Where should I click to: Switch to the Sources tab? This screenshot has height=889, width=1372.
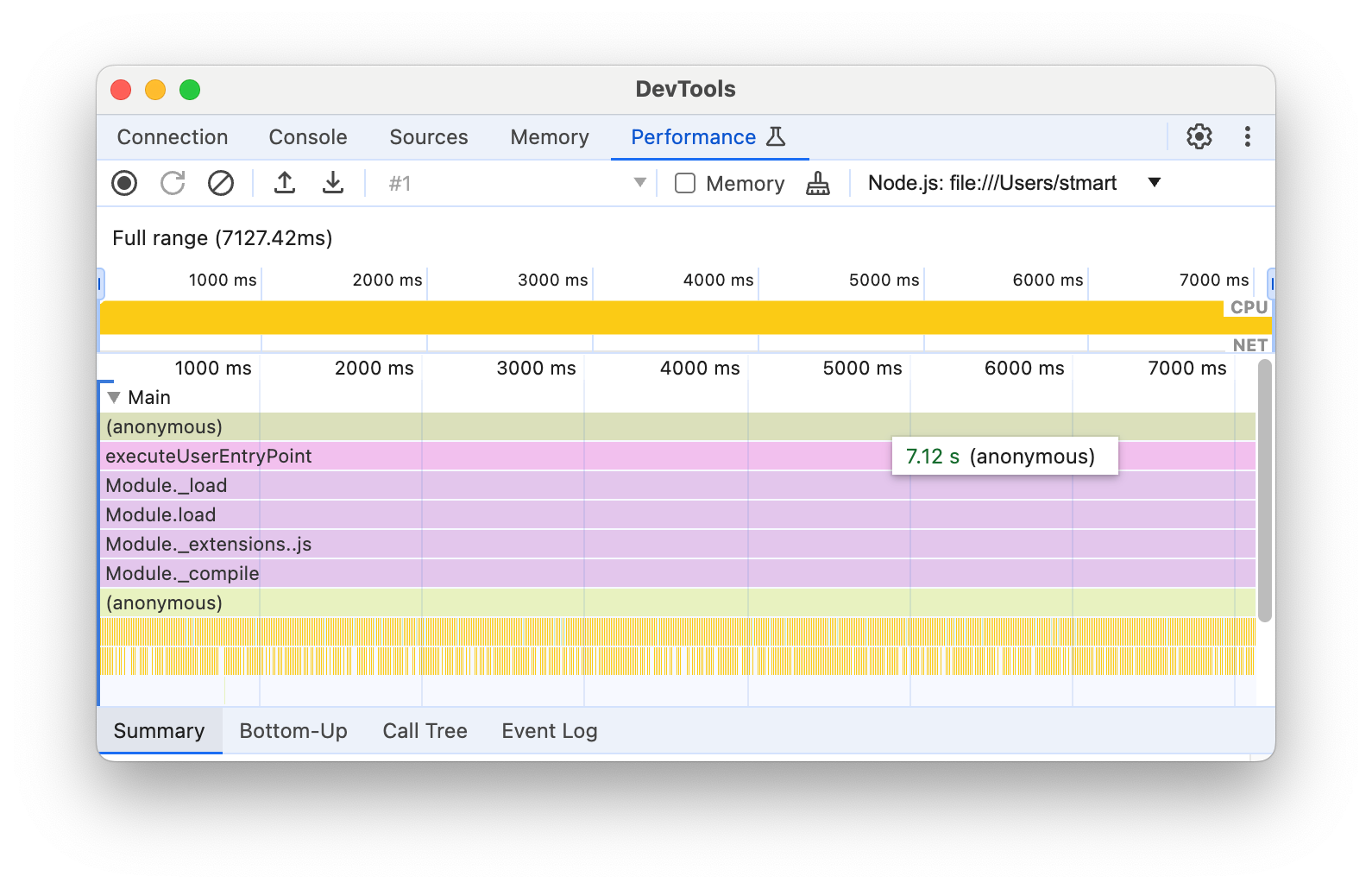point(429,137)
